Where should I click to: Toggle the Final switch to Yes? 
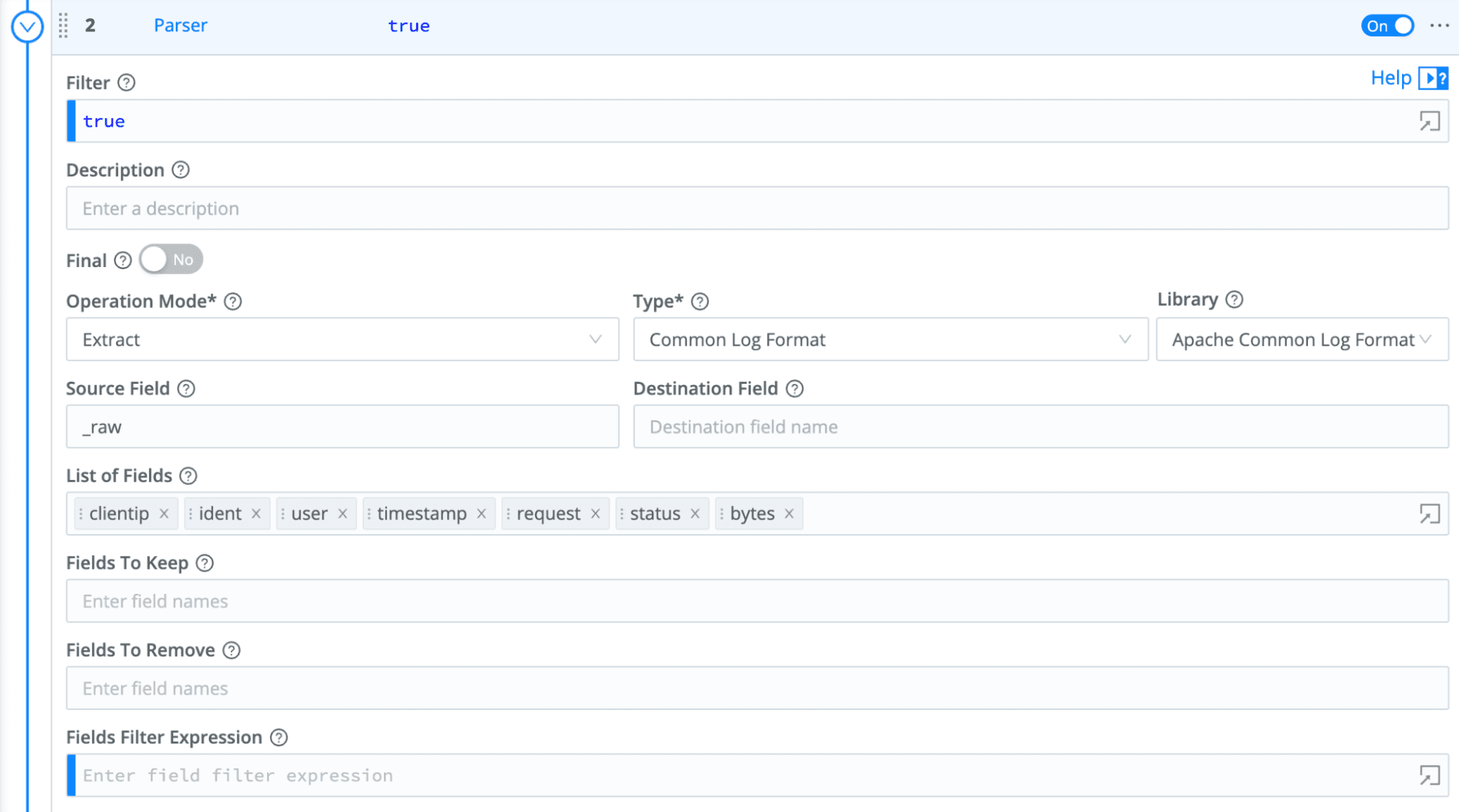click(x=171, y=260)
